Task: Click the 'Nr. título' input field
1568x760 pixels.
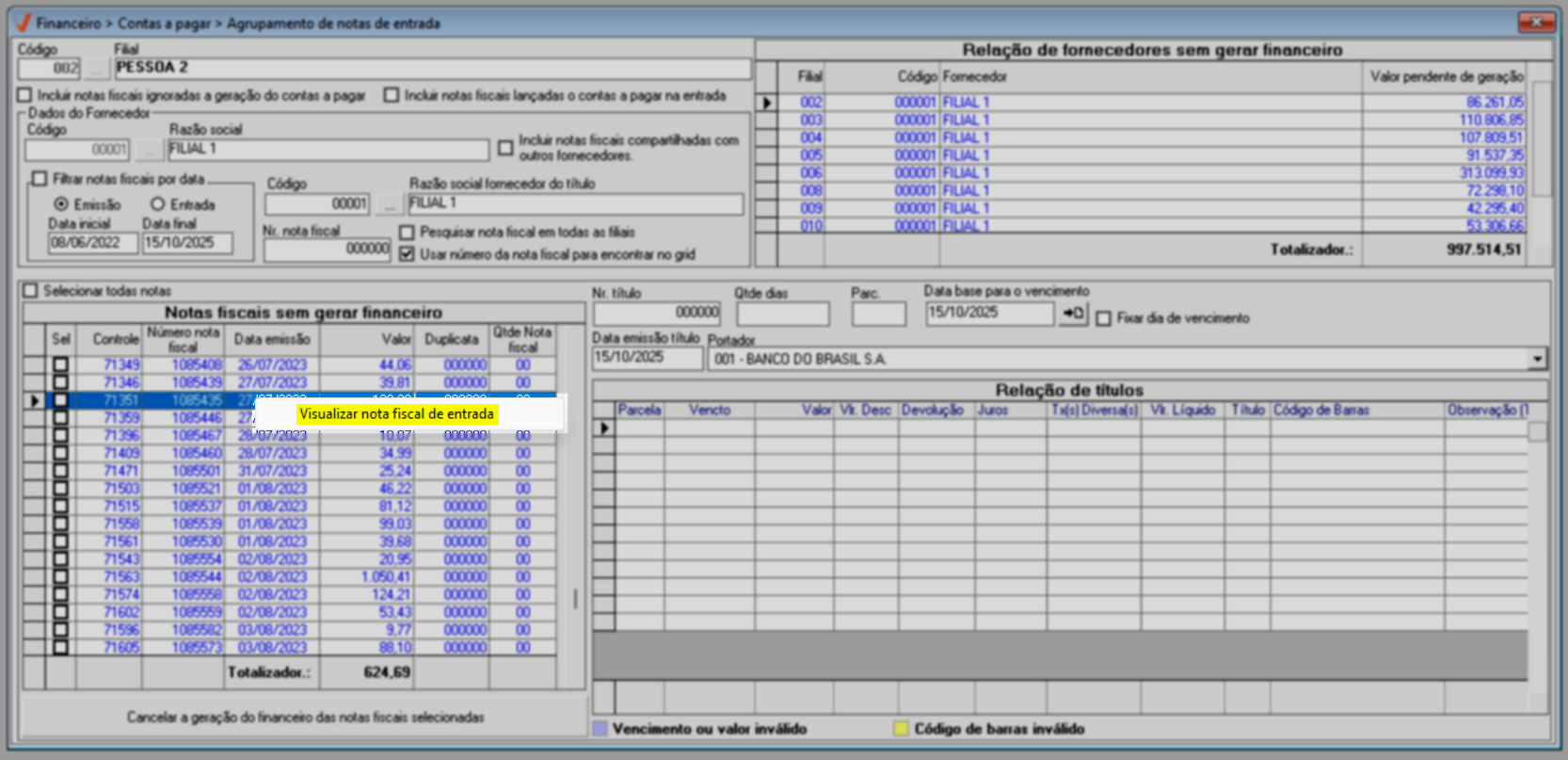Action: click(657, 313)
